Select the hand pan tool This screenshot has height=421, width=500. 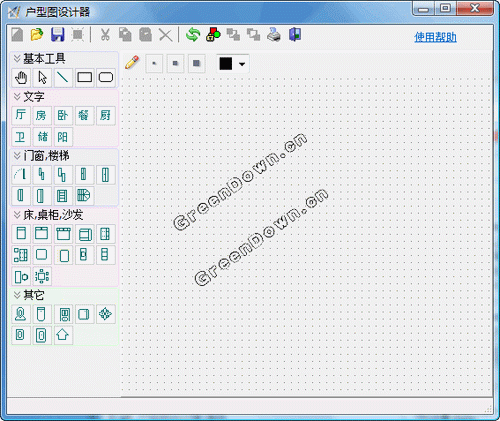[x=21, y=78]
